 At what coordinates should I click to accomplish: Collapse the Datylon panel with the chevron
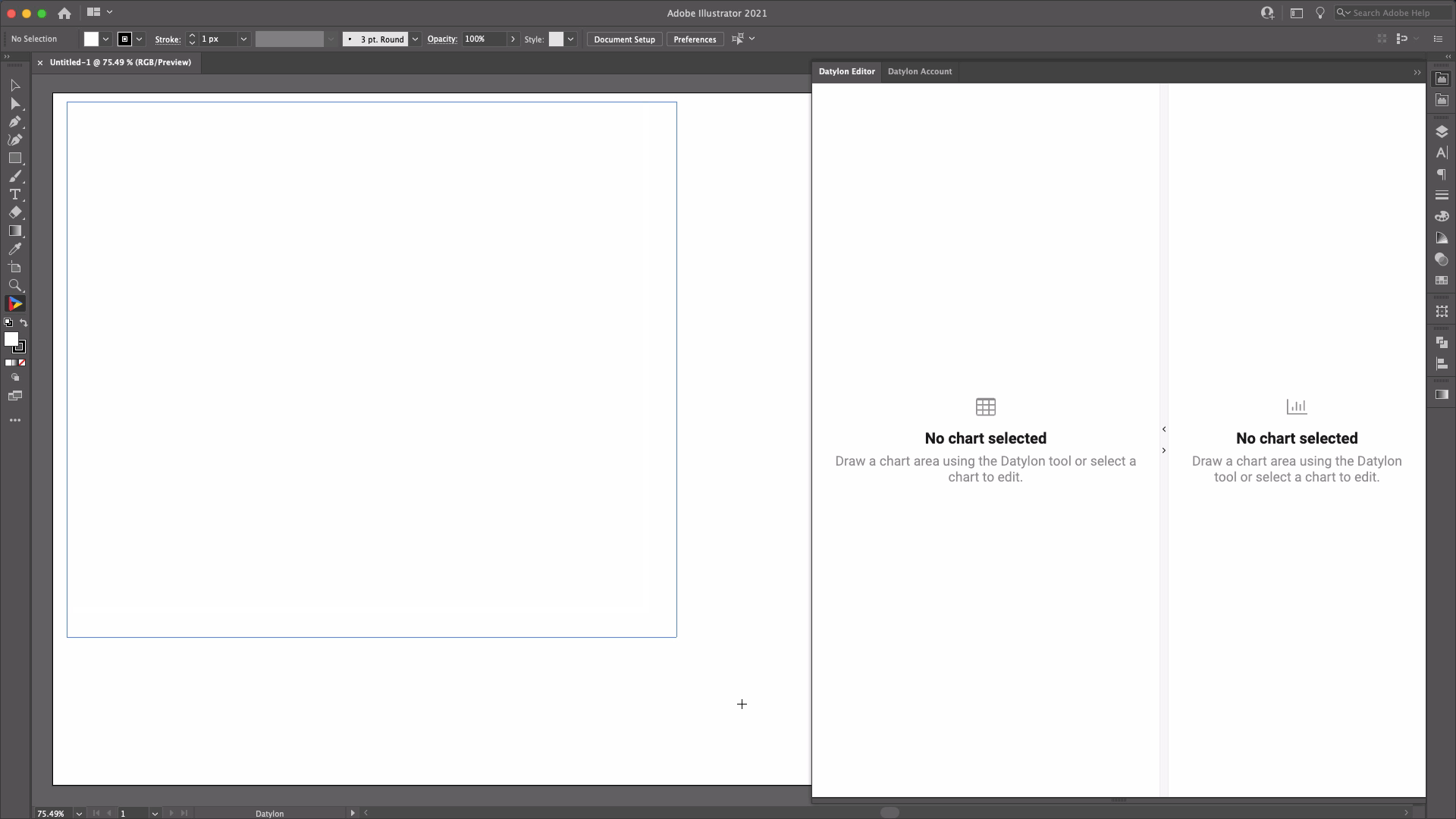(x=1417, y=71)
